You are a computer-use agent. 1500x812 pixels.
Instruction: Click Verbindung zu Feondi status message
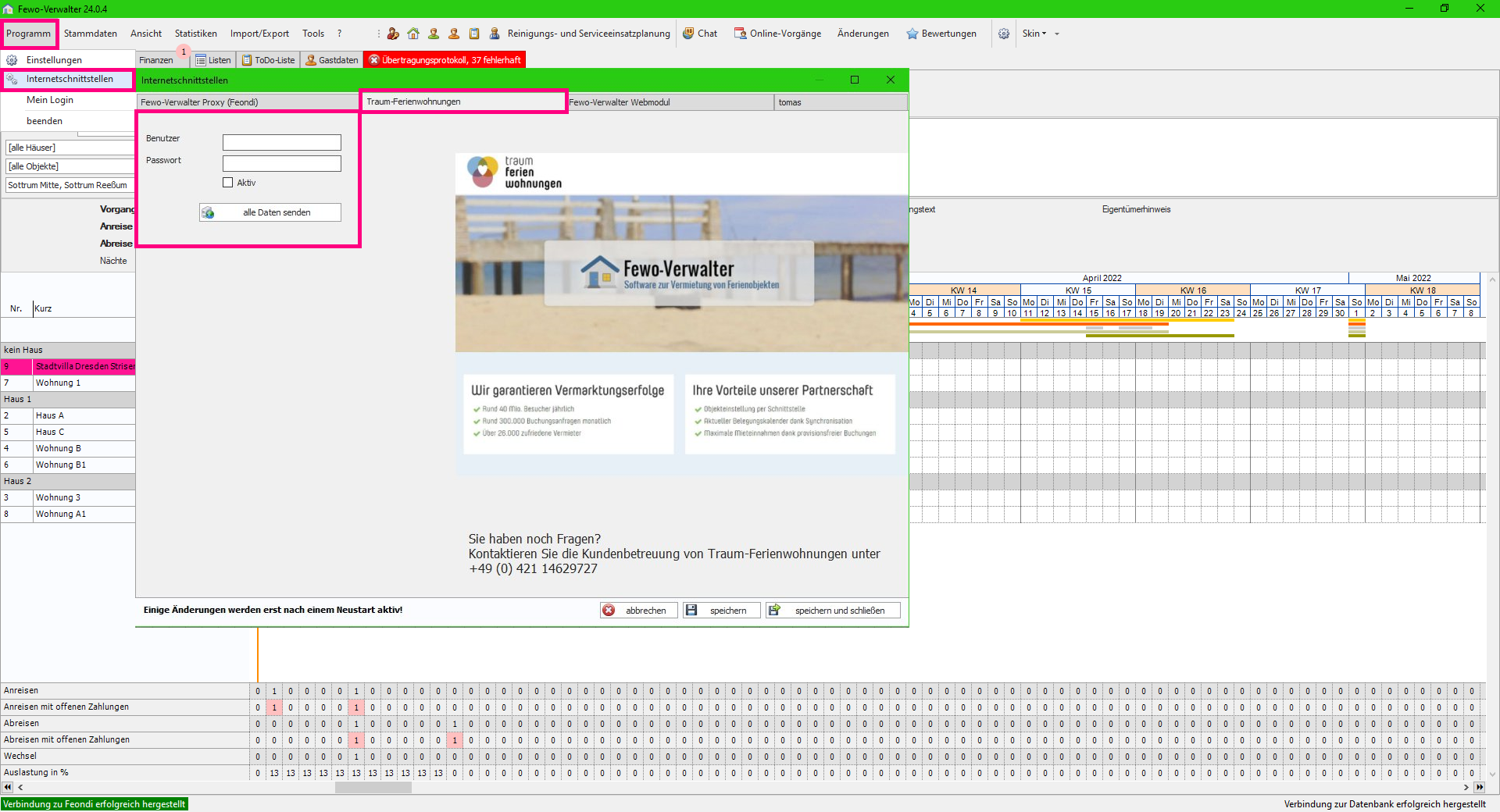click(x=95, y=804)
